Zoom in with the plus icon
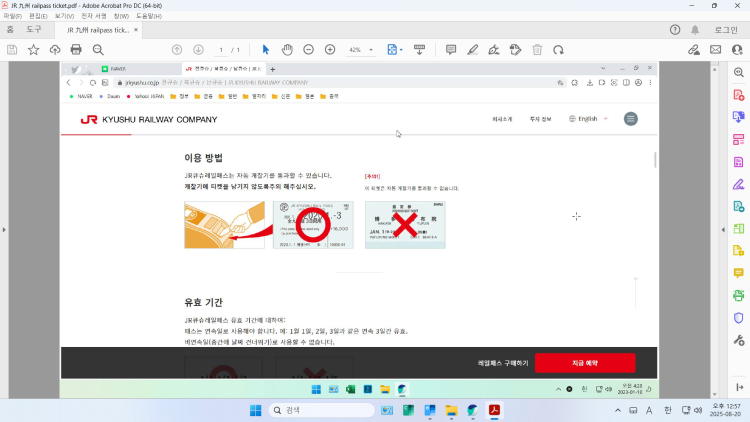The width and height of the screenshot is (750, 422). [330, 50]
